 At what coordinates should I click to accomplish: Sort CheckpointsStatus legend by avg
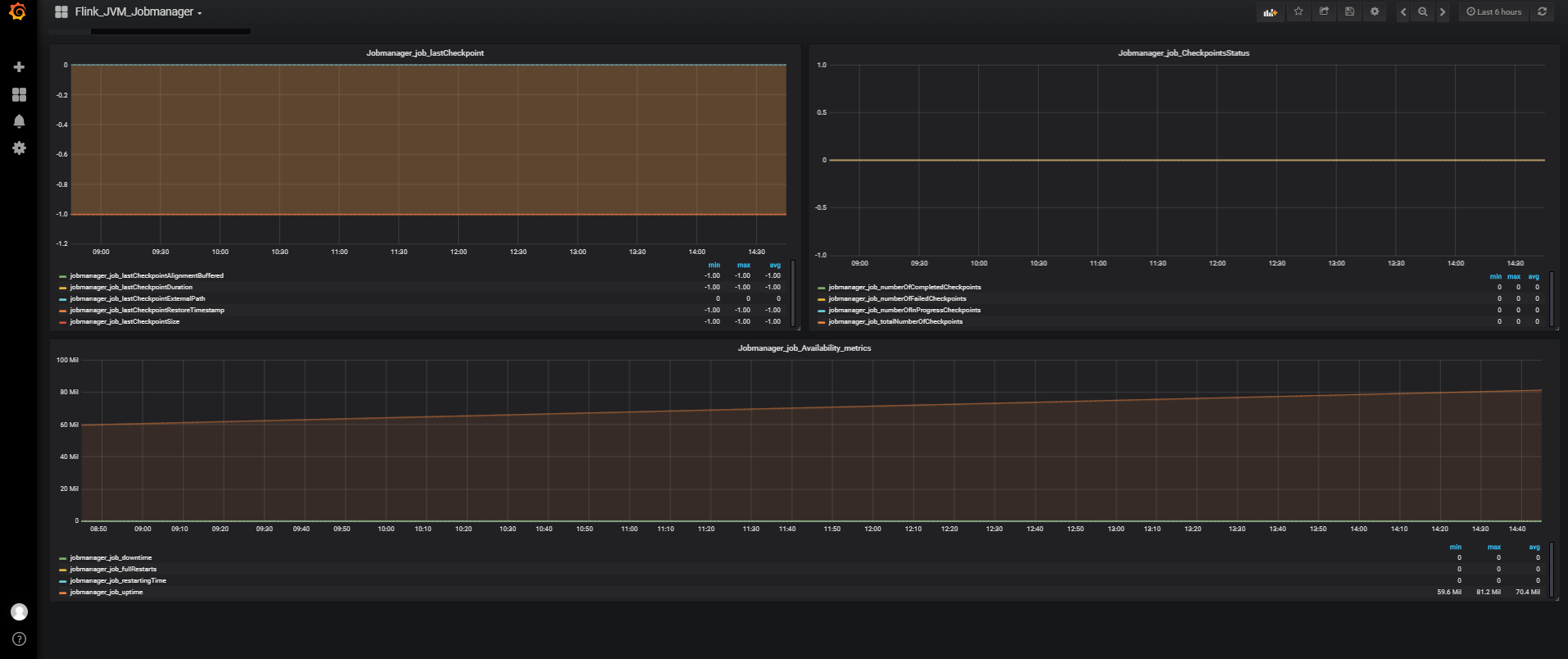pyautogui.click(x=1534, y=276)
